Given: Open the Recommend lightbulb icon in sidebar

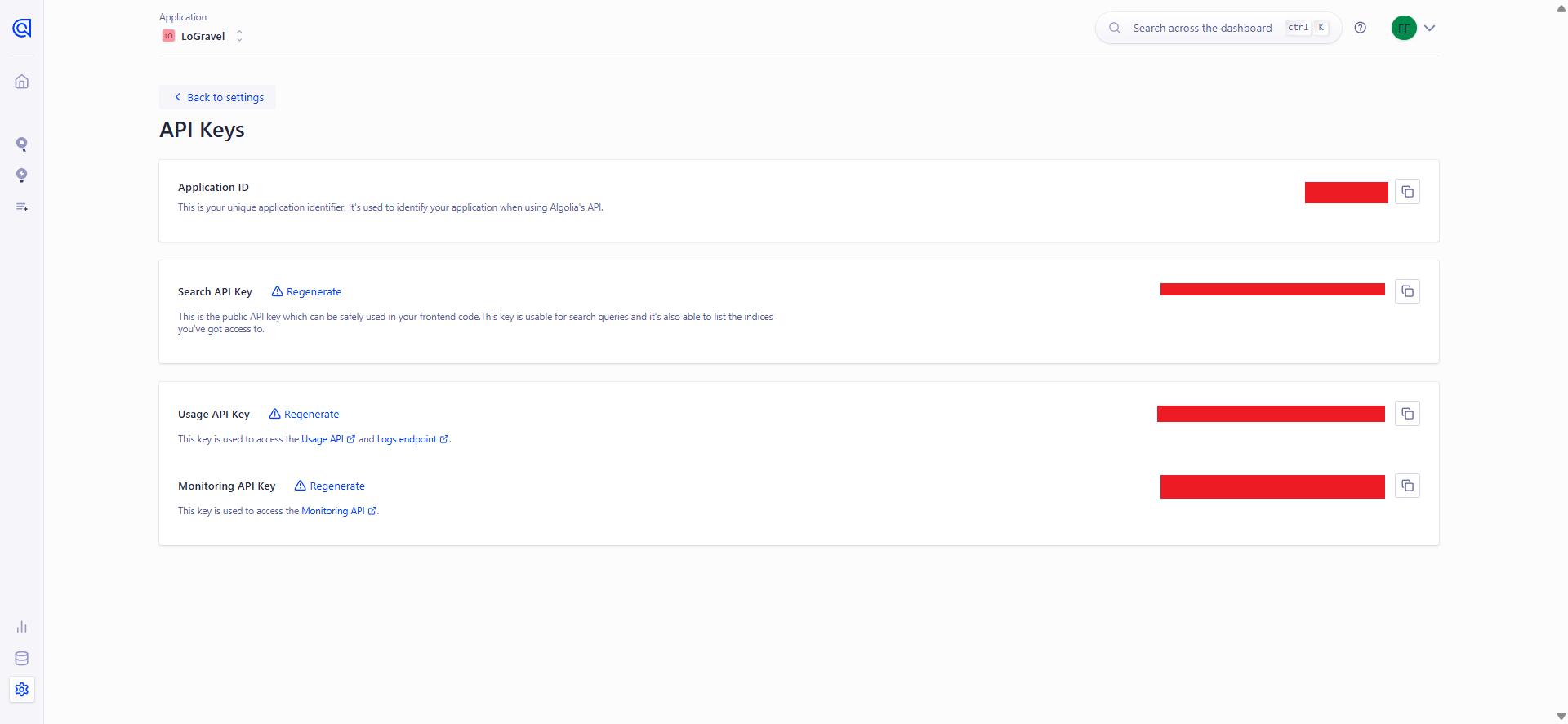Looking at the screenshot, I should point(22,175).
